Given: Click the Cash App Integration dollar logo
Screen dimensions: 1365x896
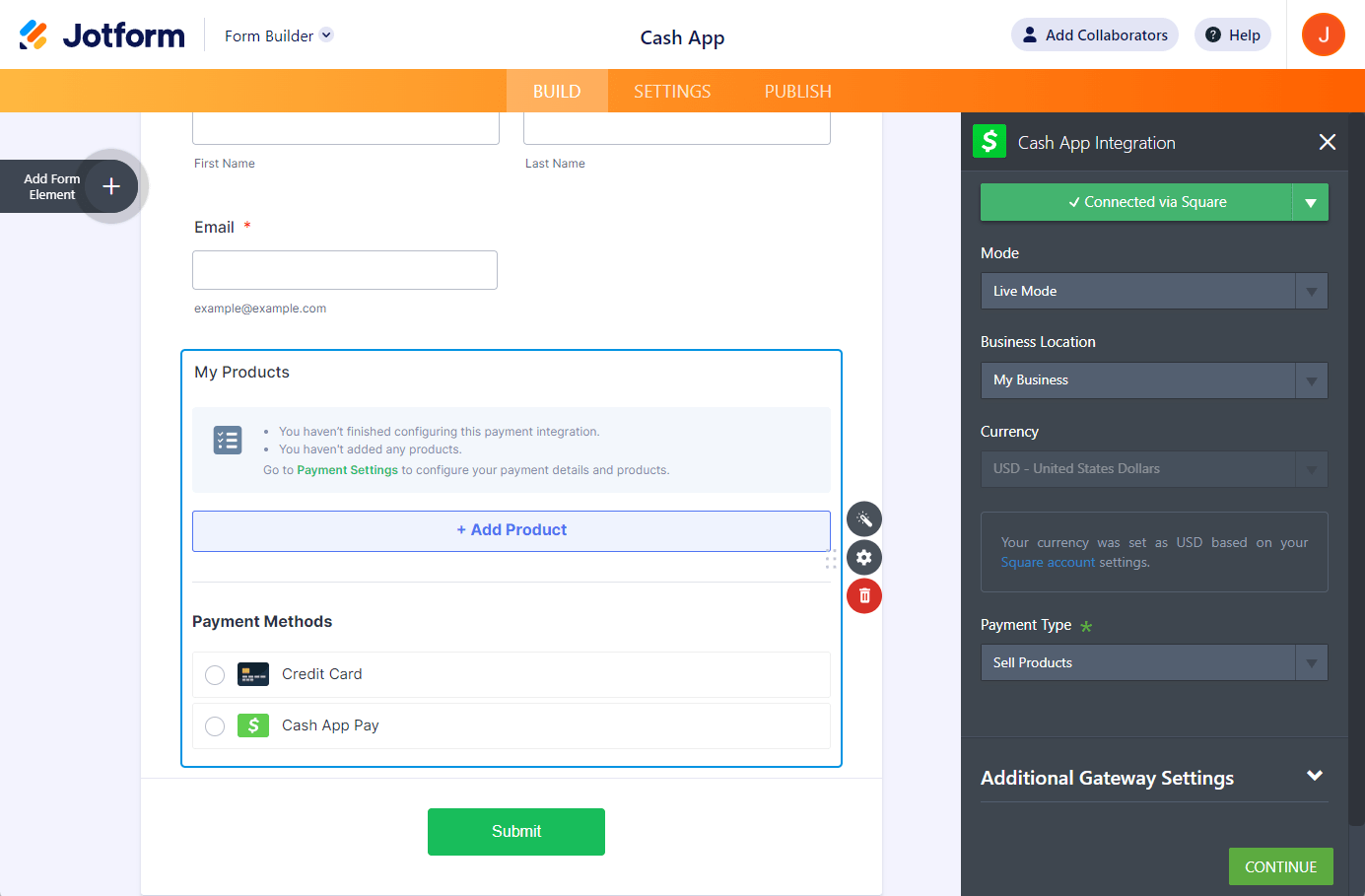Looking at the screenshot, I should tap(990, 141).
